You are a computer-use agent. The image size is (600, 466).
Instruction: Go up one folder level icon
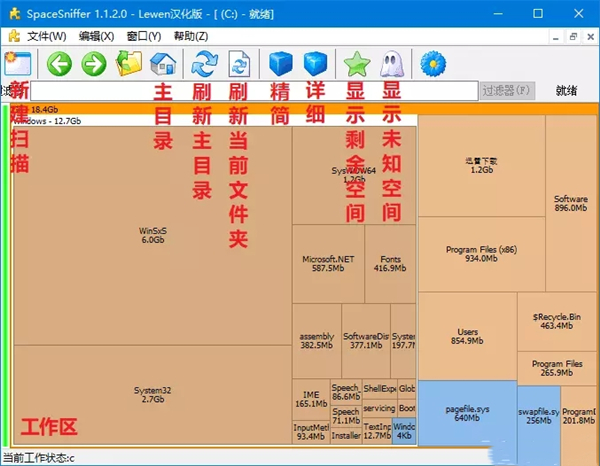pyautogui.click(x=129, y=64)
